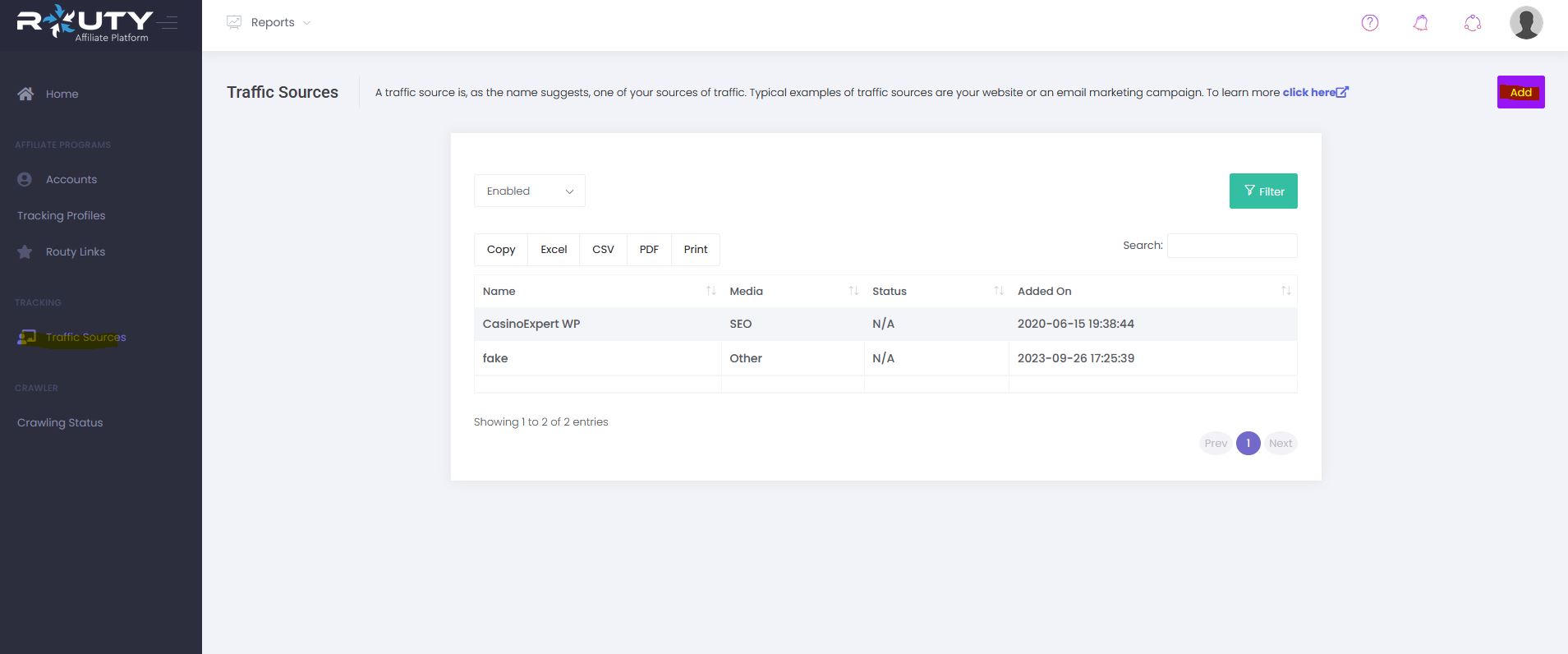The image size is (1568, 654).
Task: Open the notifications bell icon
Action: tap(1420, 23)
